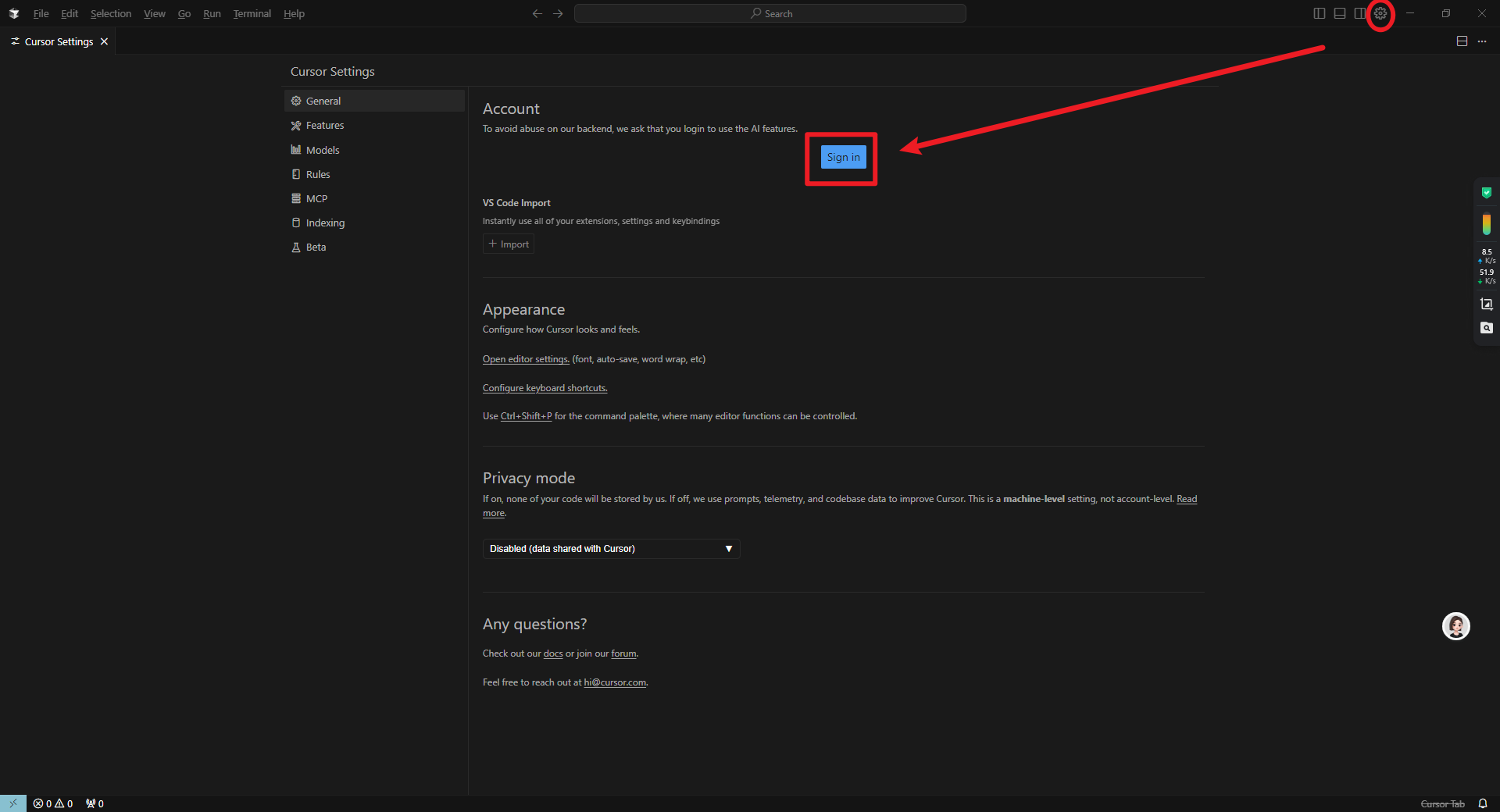Screen dimensions: 1500x812
Task: Open the Edit menu
Action: (x=70, y=13)
